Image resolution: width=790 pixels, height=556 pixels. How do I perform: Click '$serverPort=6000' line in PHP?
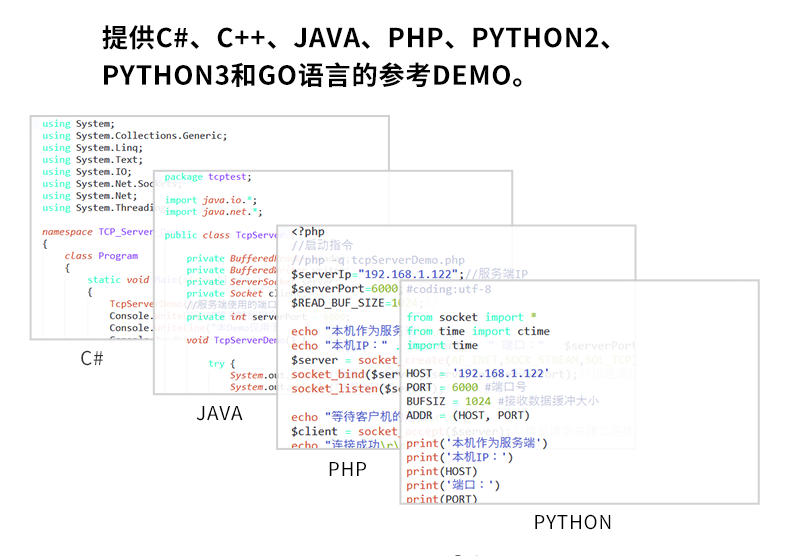pyautogui.click(x=345, y=289)
